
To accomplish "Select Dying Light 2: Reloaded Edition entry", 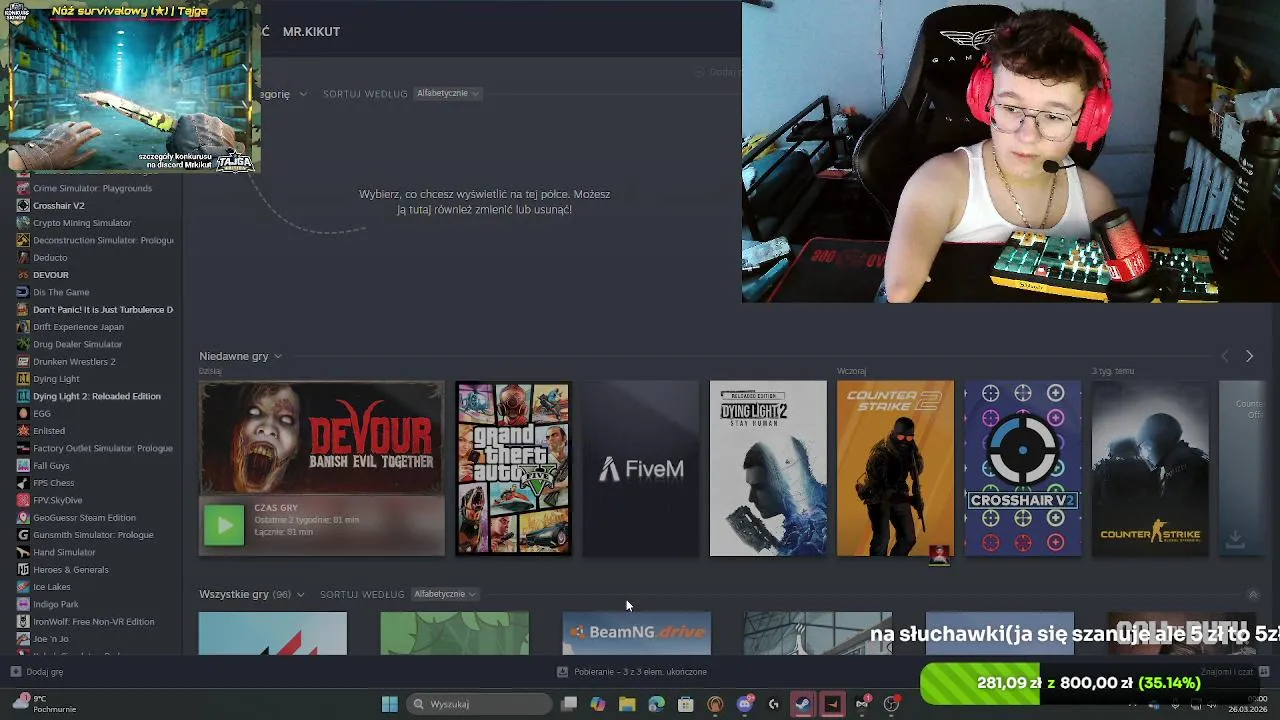I will [96, 396].
